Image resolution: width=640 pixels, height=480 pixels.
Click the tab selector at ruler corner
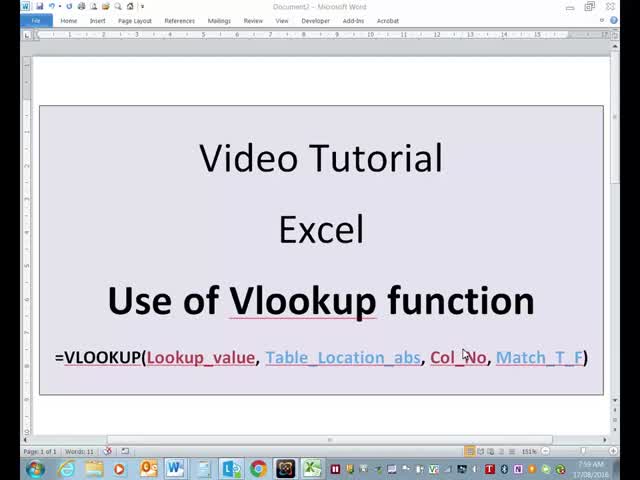[x=27, y=36]
